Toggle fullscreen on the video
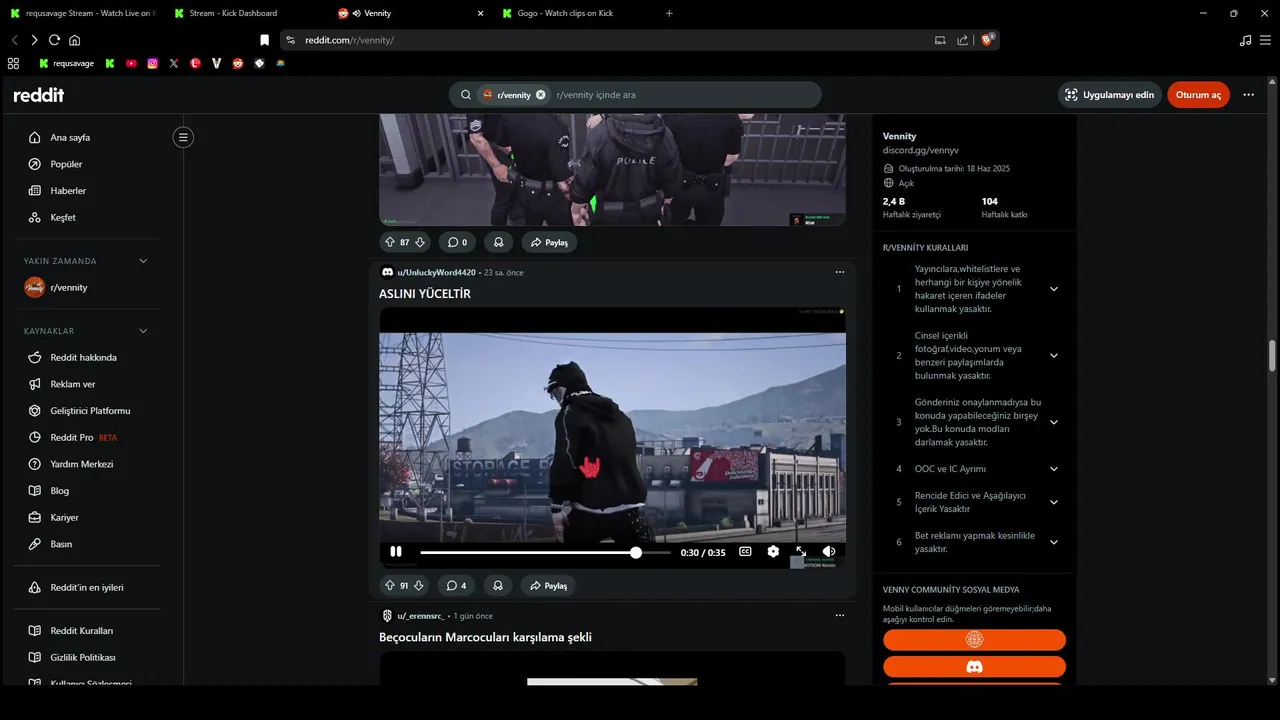Image resolution: width=1280 pixels, height=720 pixels. pos(801,551)
